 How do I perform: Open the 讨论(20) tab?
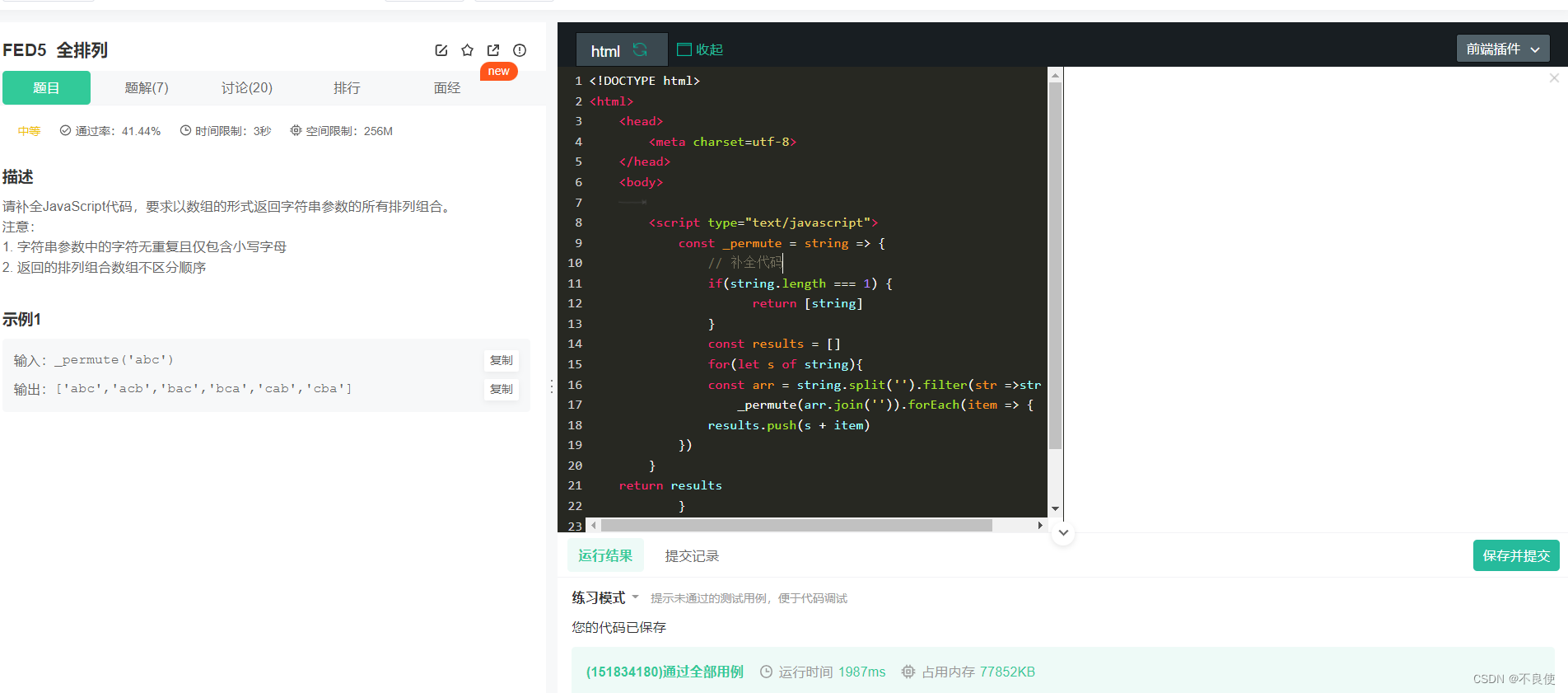coord(247,88)
